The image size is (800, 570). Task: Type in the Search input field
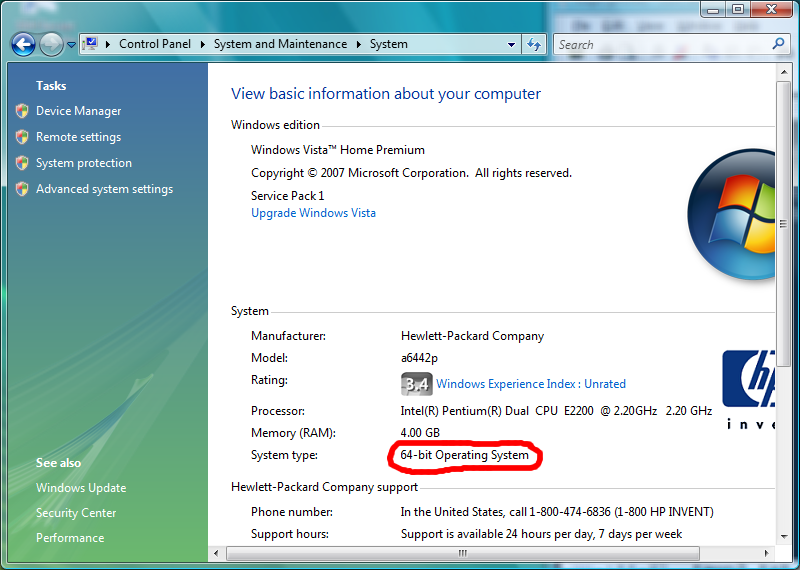pyautogui.click(x=660, y=44)
